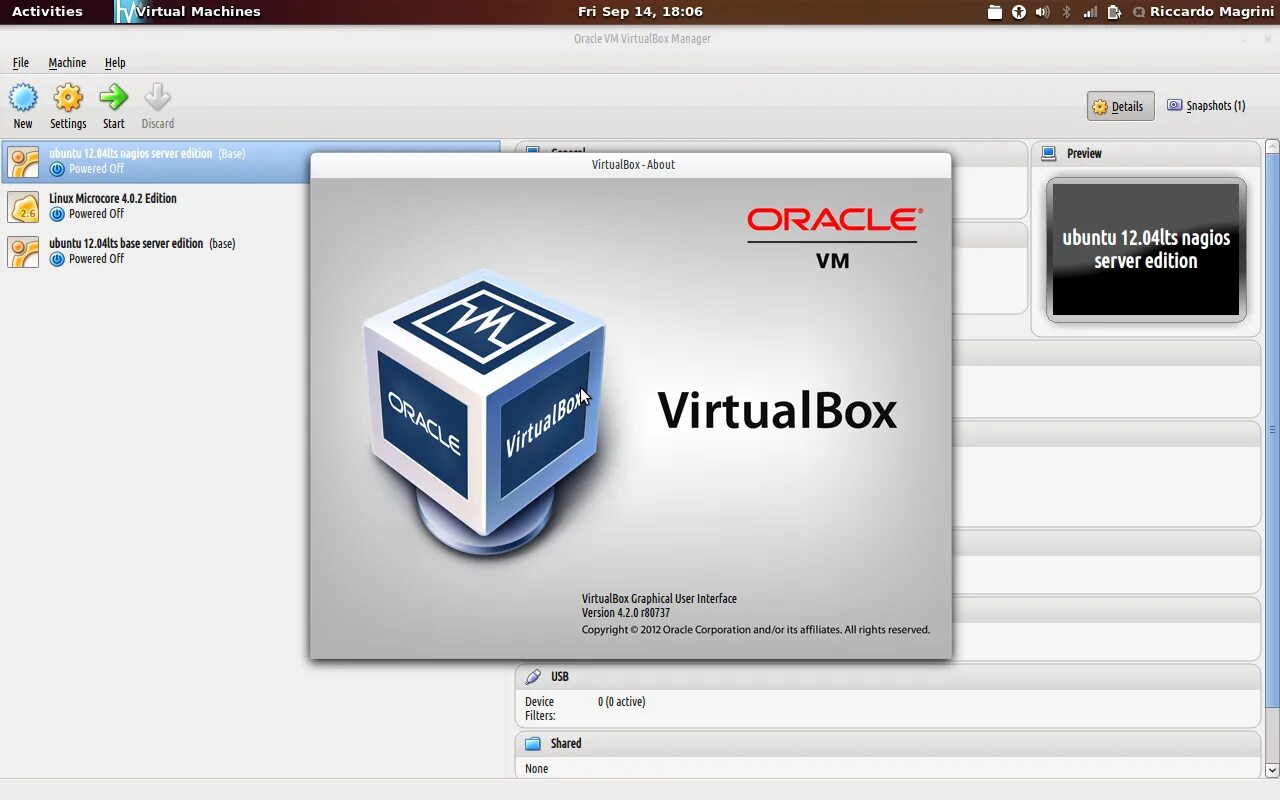
Task: Click the details pane scrollbar down arrow
Action: 1272,771
